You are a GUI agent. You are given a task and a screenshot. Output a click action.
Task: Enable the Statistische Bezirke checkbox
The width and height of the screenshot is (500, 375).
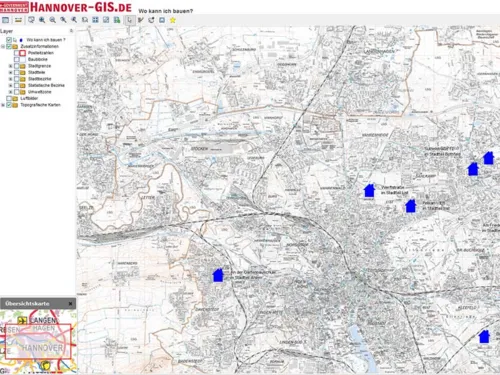16,85
